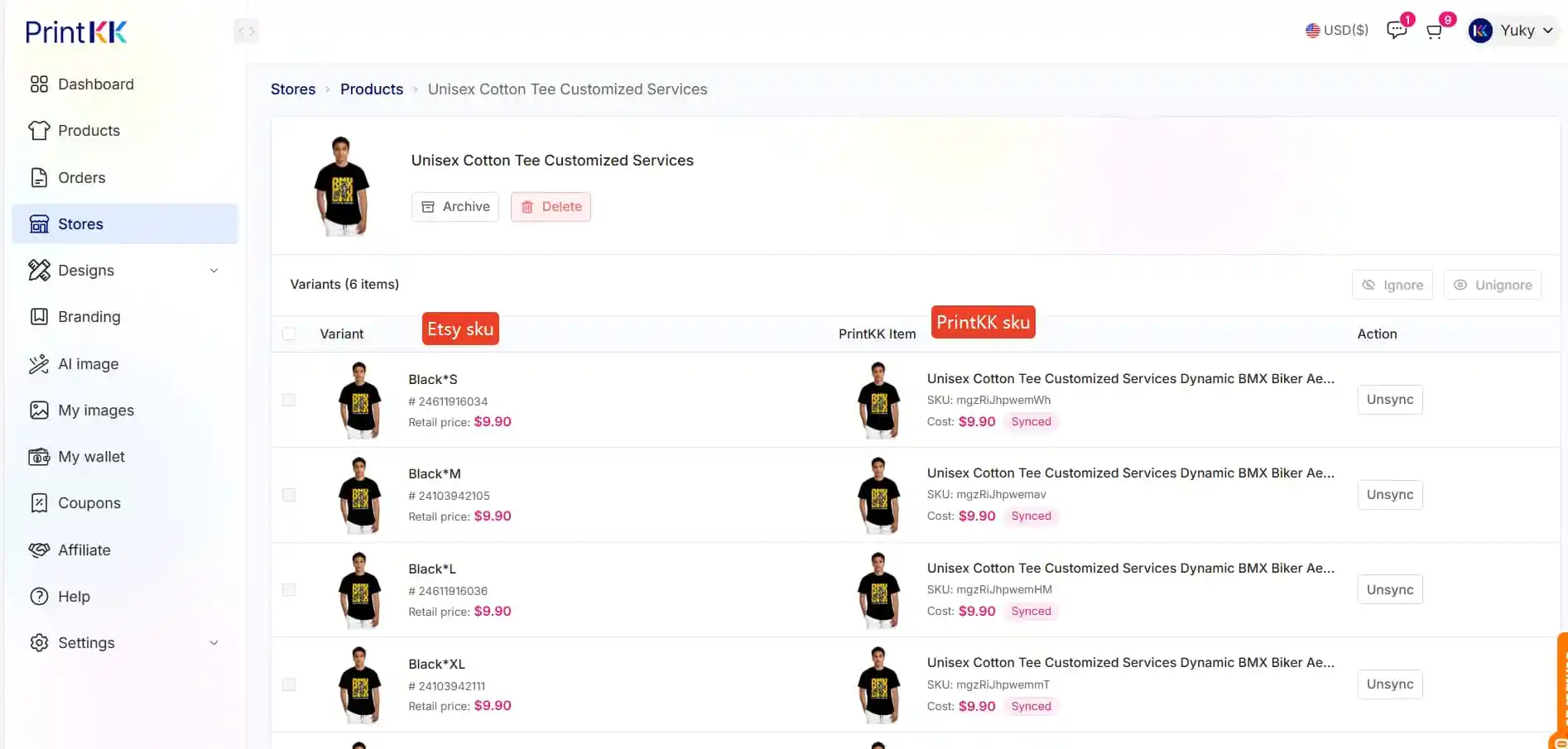This screenshot has width=1568, height=749.
Task: Click the Unignore button
Action: click(1493, 285)
